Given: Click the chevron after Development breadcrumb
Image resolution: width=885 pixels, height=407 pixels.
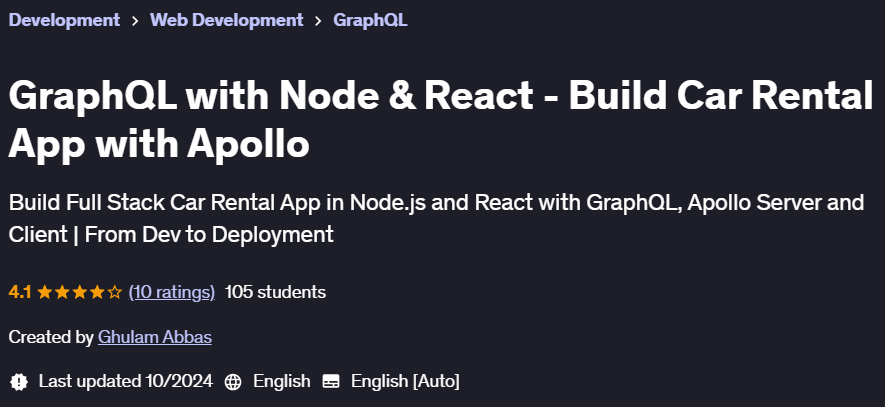Looking at the screenshot, I should pos(135,21).
